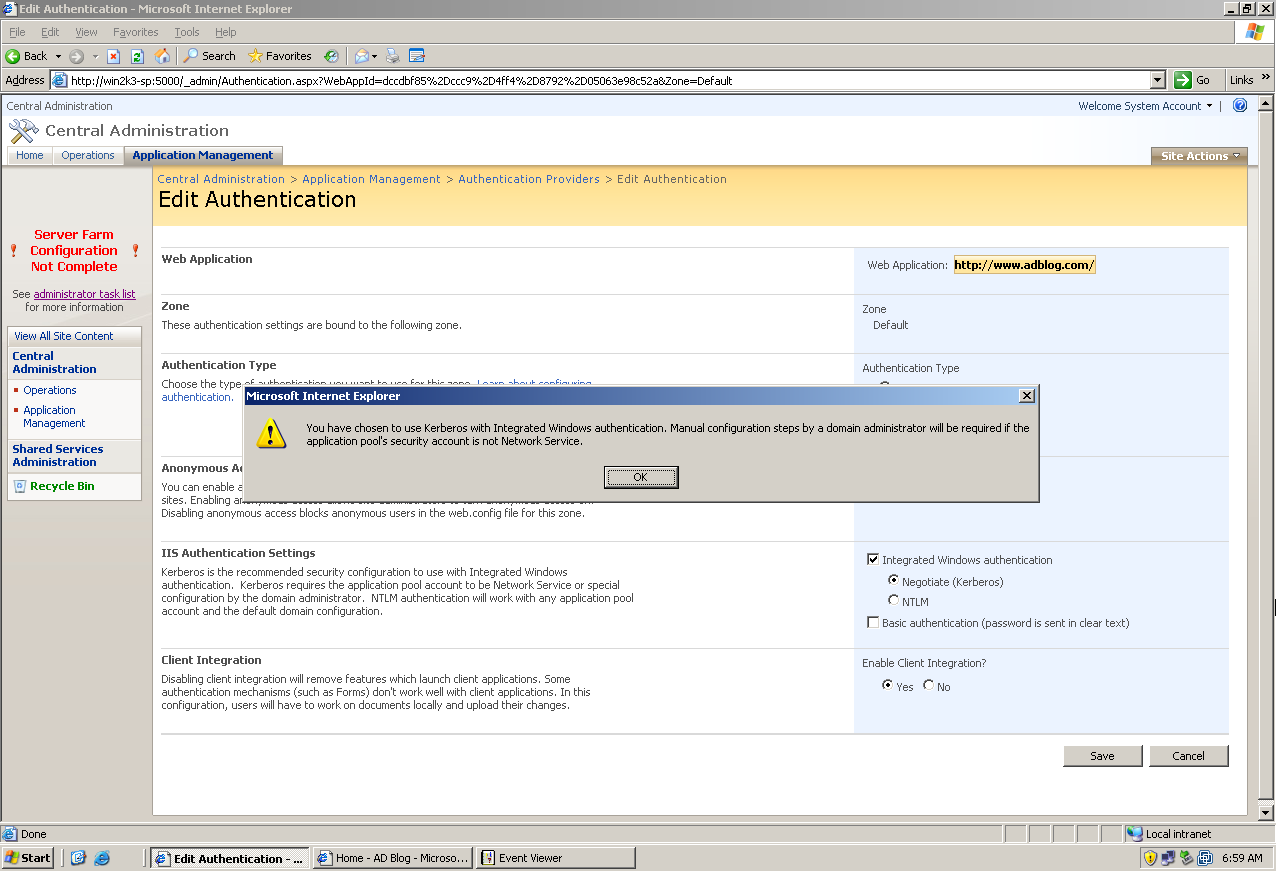Screen dimensions: 1276x871
Task: Print the Edit Authentication page
Action: click(x=392, y=55)
